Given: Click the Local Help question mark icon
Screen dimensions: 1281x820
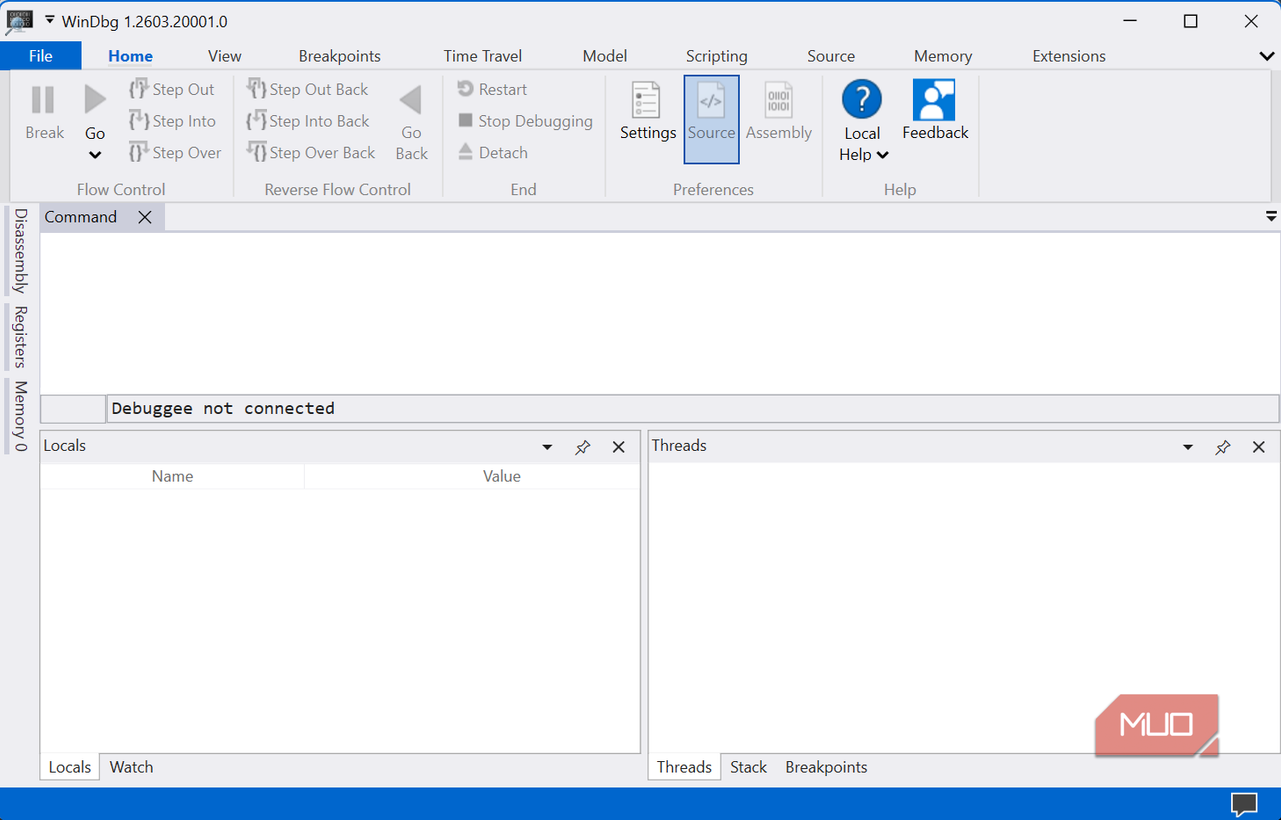Looking at the screenshot, I should tap(861, 100).
